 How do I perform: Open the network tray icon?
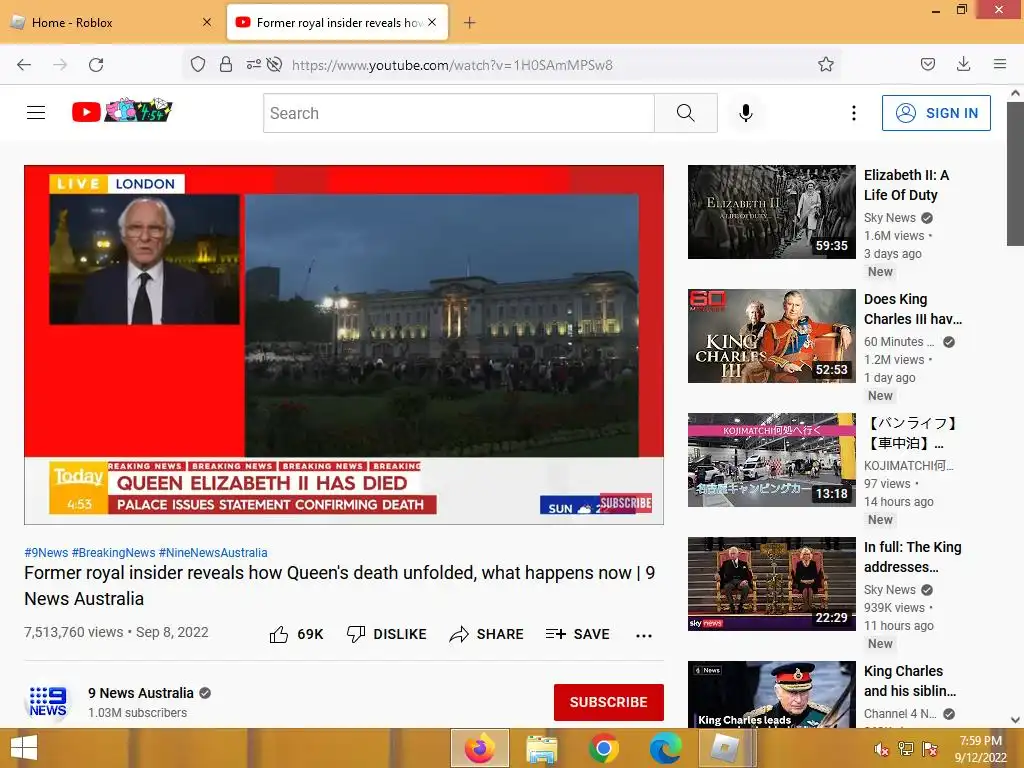coord(906,749)
